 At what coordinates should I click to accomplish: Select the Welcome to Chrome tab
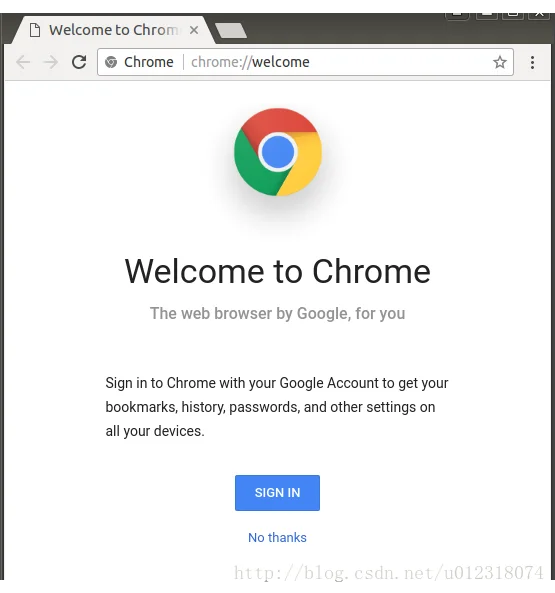click(x=113, y=30)
